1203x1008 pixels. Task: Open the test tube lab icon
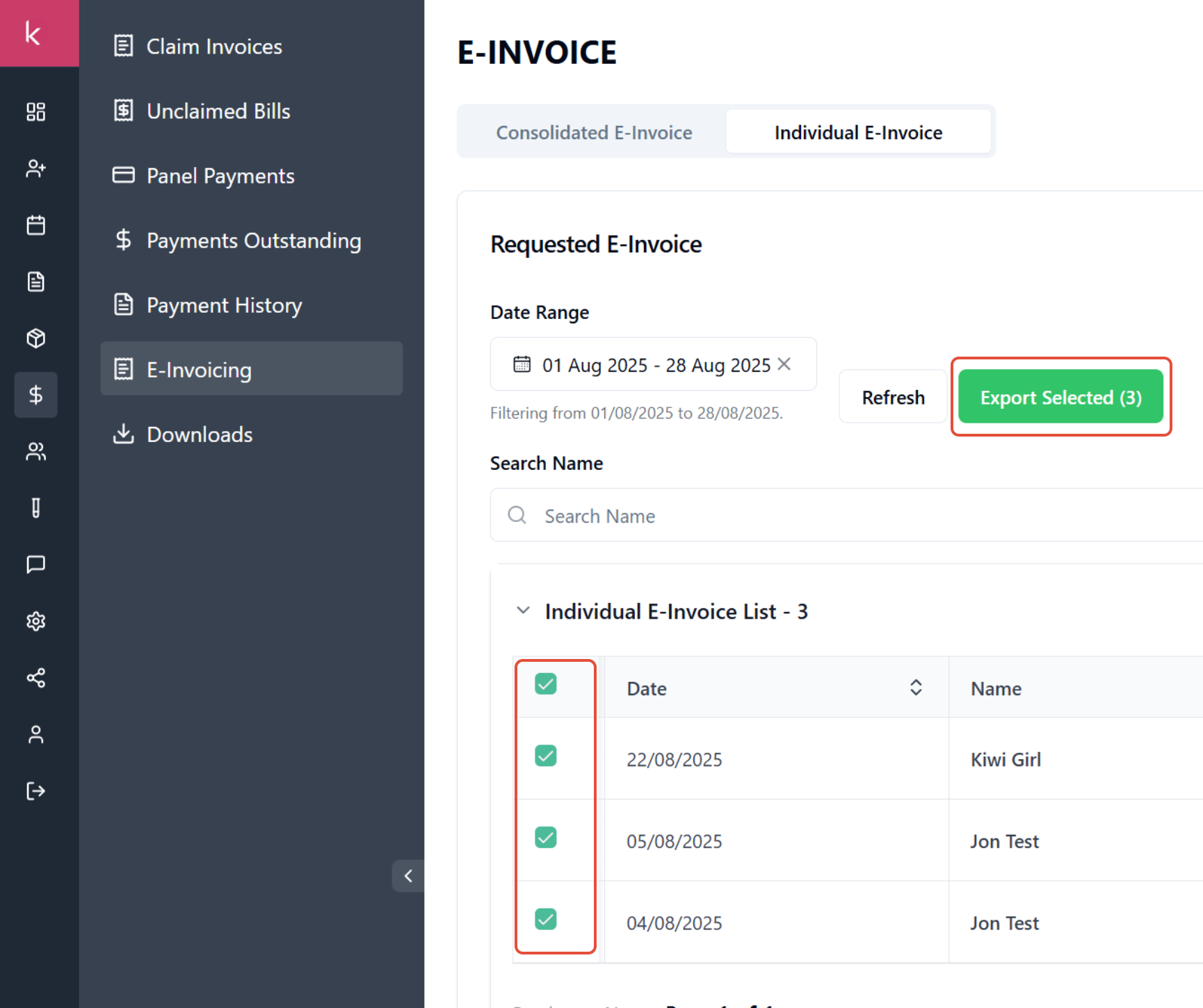[35, 508]
